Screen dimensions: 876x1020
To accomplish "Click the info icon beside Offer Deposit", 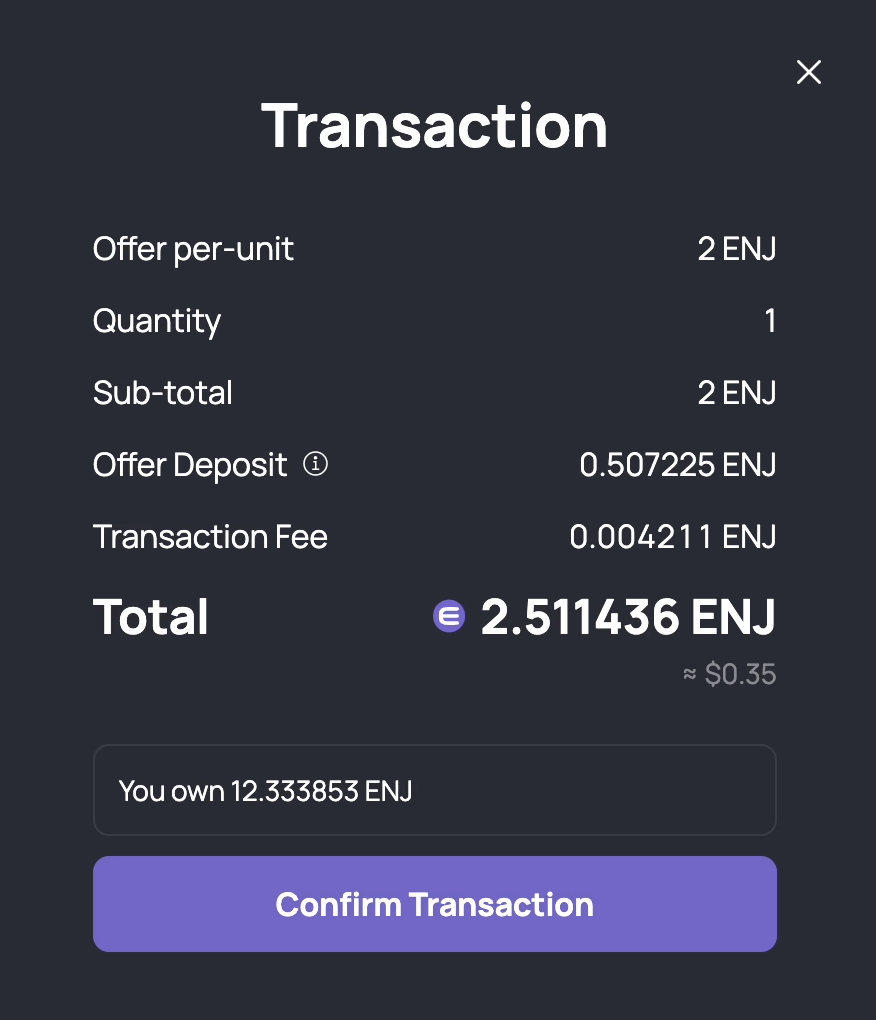I will [x=315, y=464].
